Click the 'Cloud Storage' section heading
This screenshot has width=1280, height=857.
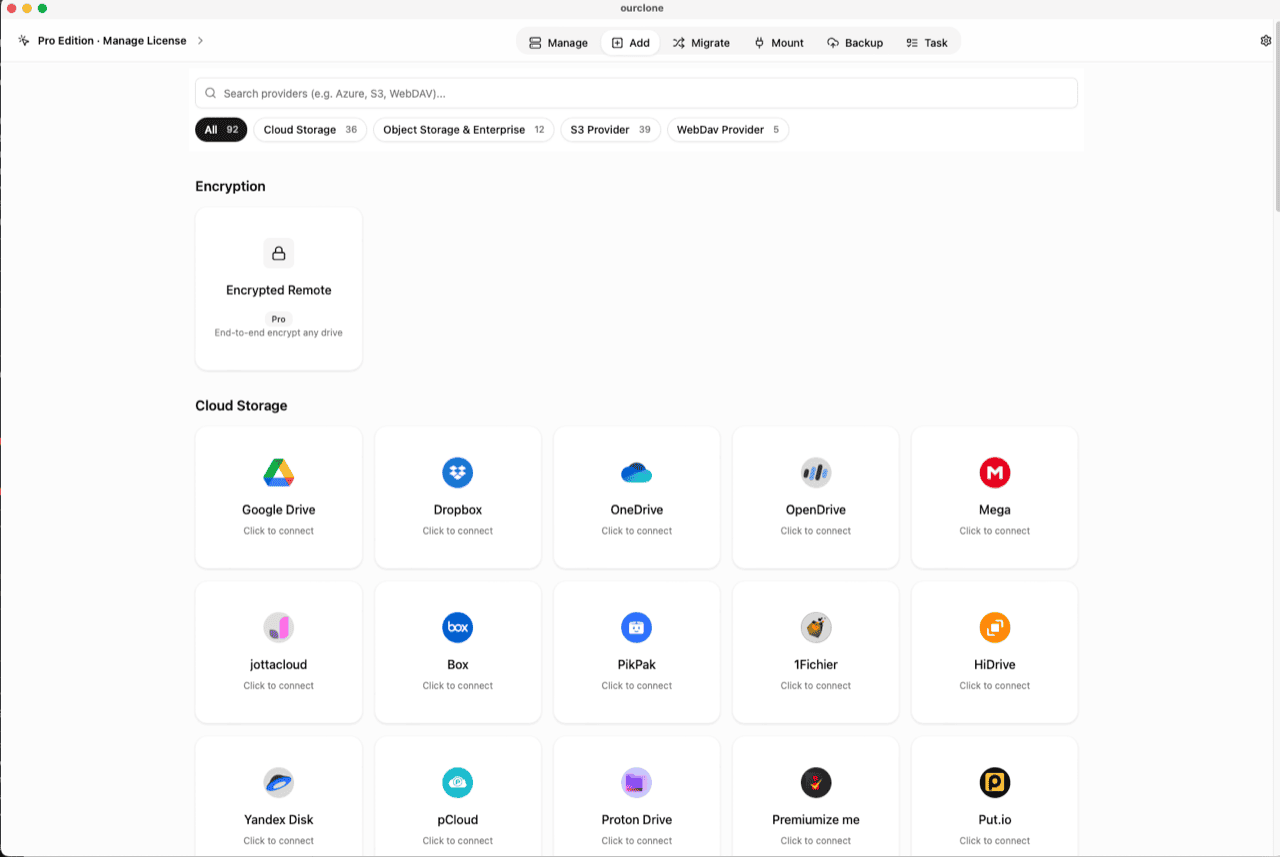[x=241, y=406]
